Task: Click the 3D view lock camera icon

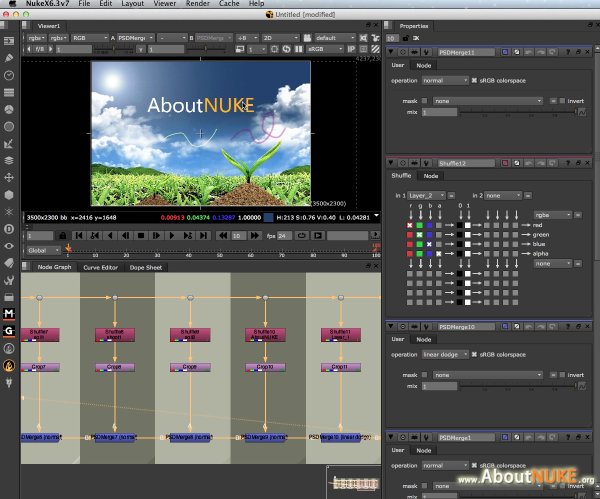Action: point(308,38)
